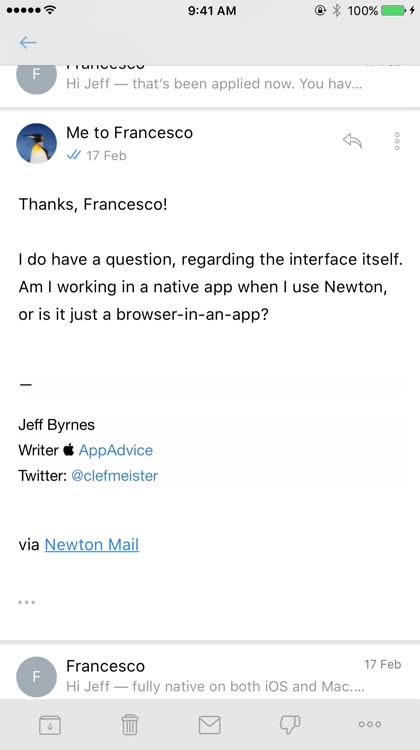Tap the Me to Francesco sender header

point(129,132)
